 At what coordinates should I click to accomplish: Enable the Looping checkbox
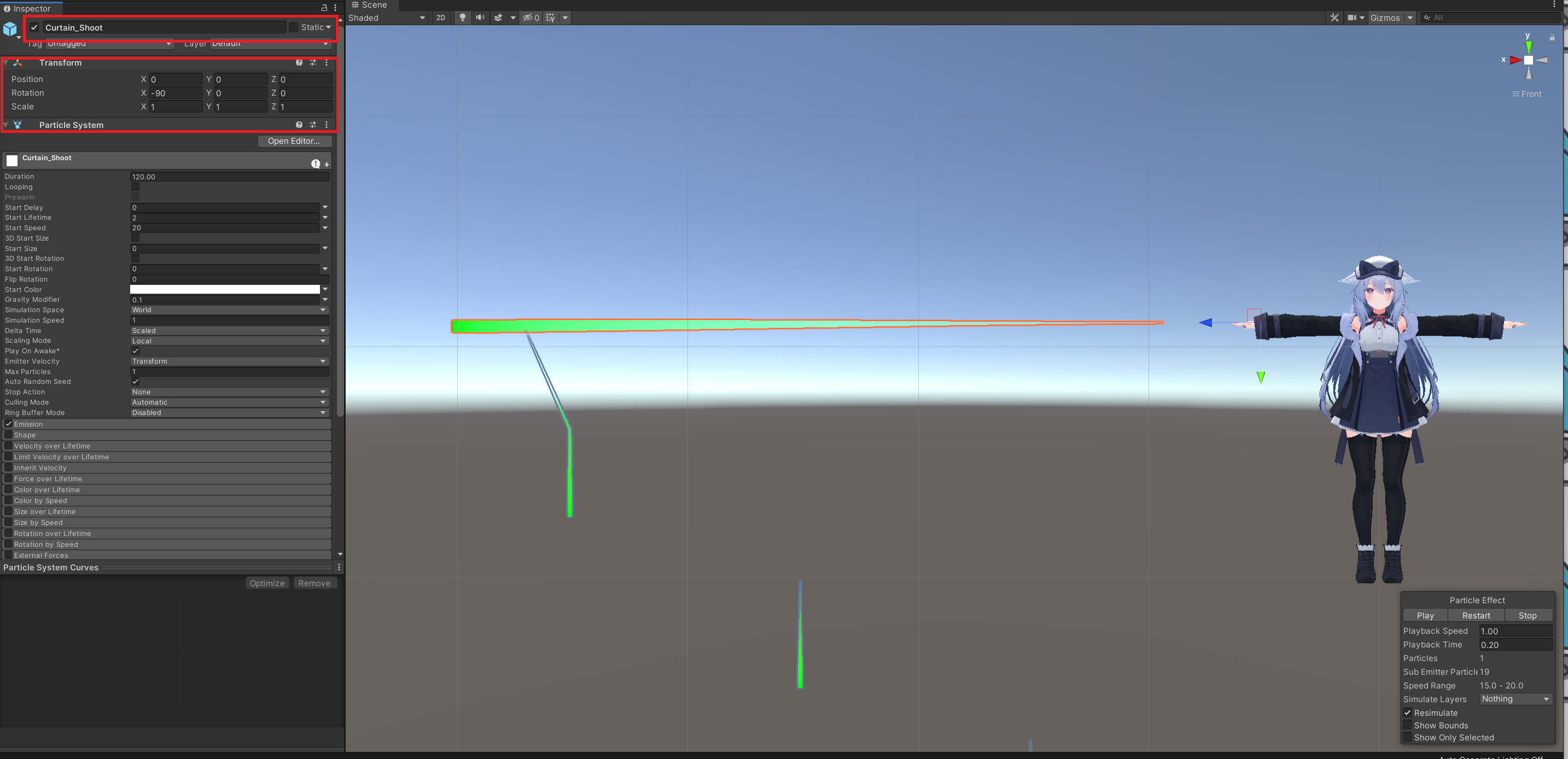135,187
